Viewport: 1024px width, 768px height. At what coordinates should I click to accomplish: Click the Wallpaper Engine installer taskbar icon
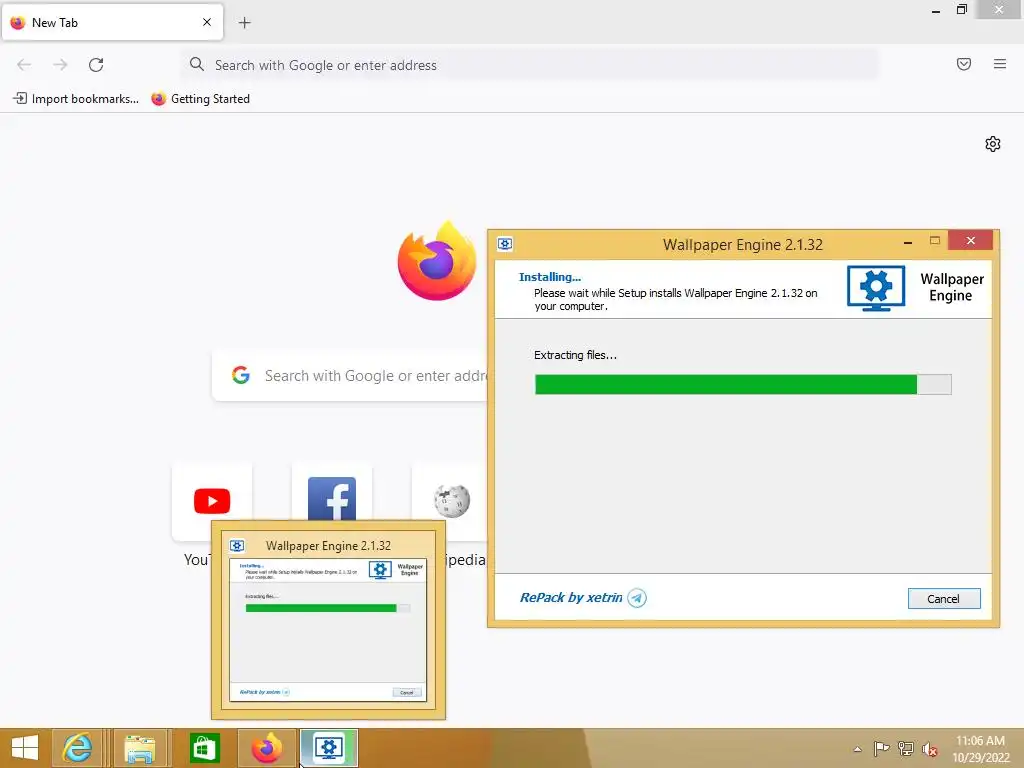pos(328,748)
